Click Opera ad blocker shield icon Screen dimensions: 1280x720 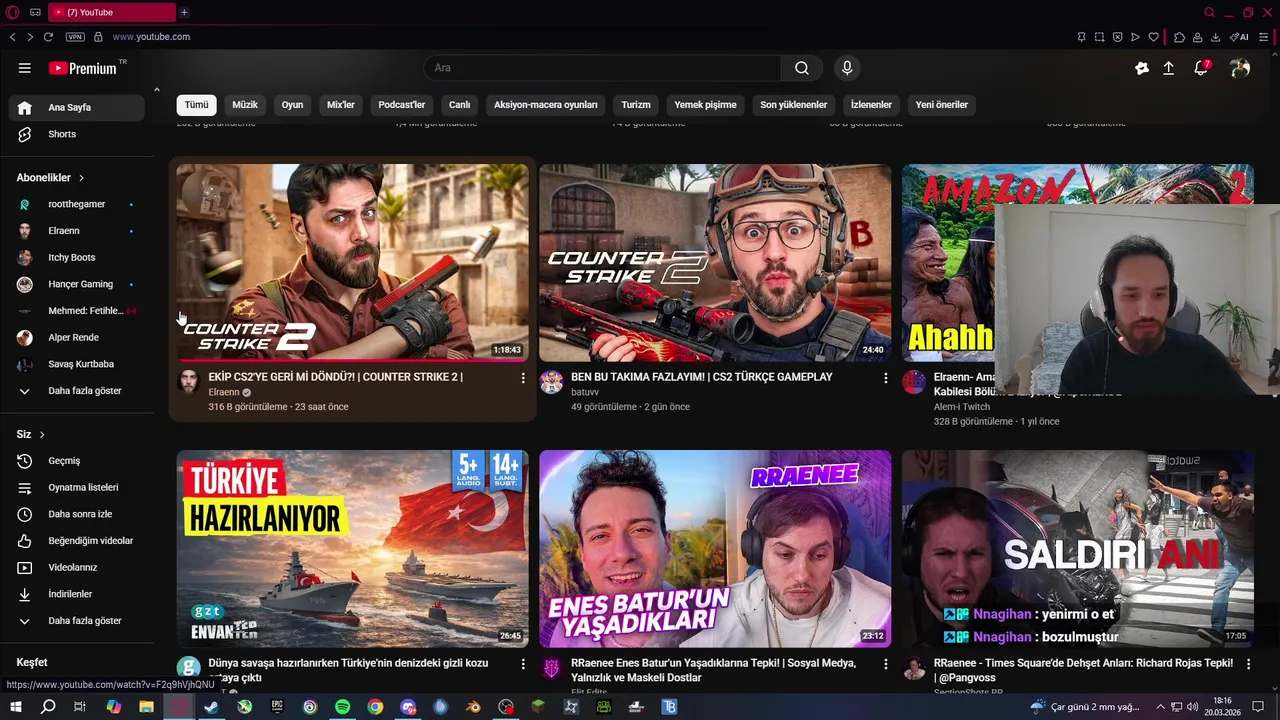pos(1117,37)
